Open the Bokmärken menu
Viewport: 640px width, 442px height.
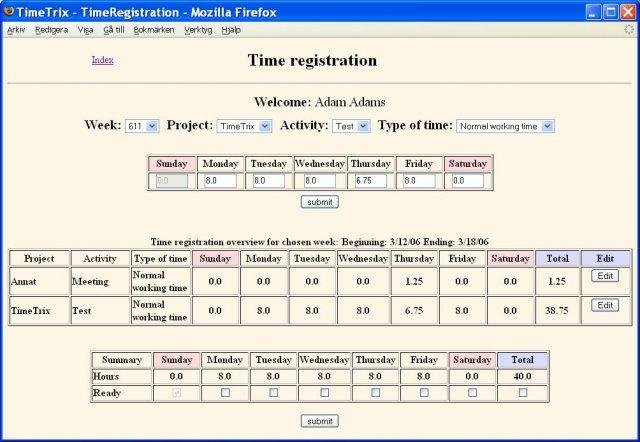point(153,30)
